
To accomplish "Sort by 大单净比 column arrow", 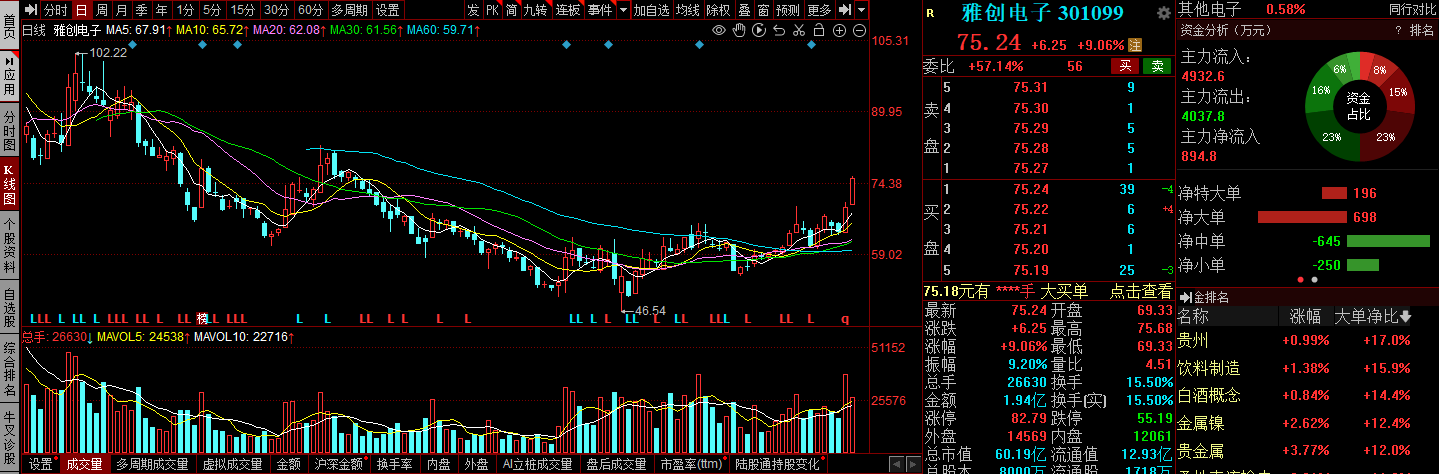I will (1405, 317).
